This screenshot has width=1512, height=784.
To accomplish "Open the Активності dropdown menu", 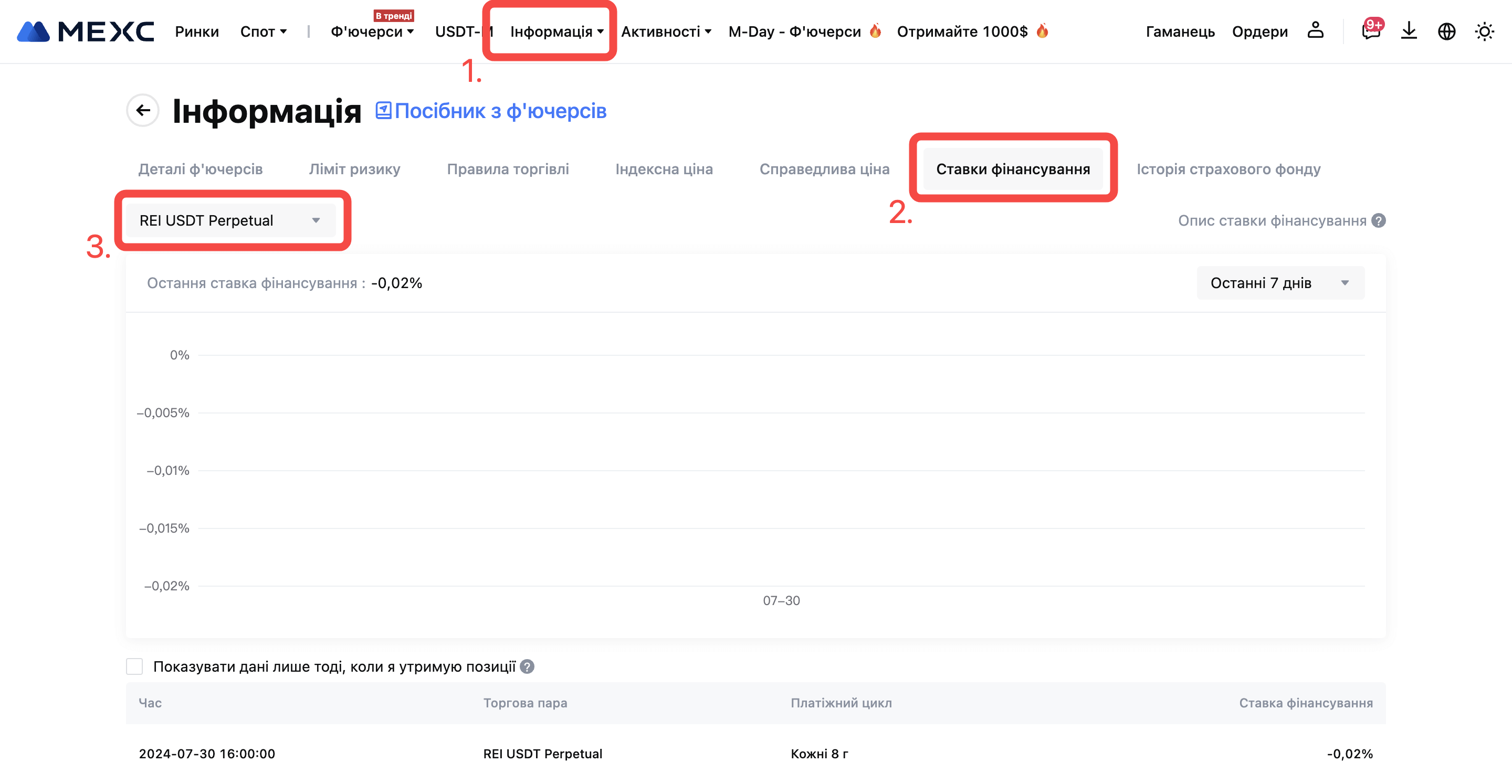I will point(666,31).
